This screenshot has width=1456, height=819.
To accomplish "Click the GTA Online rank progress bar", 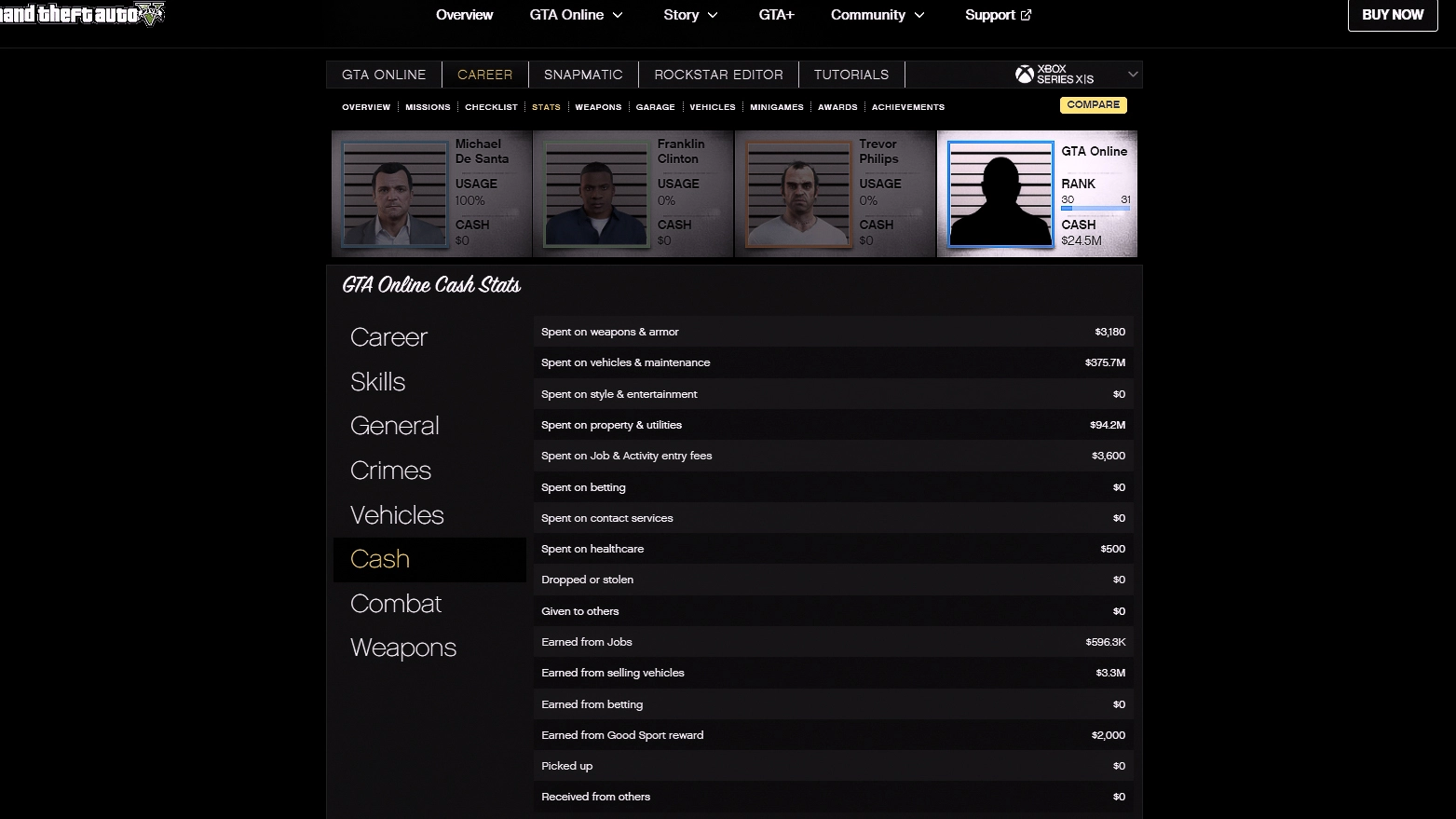I will click(1095, 208).
